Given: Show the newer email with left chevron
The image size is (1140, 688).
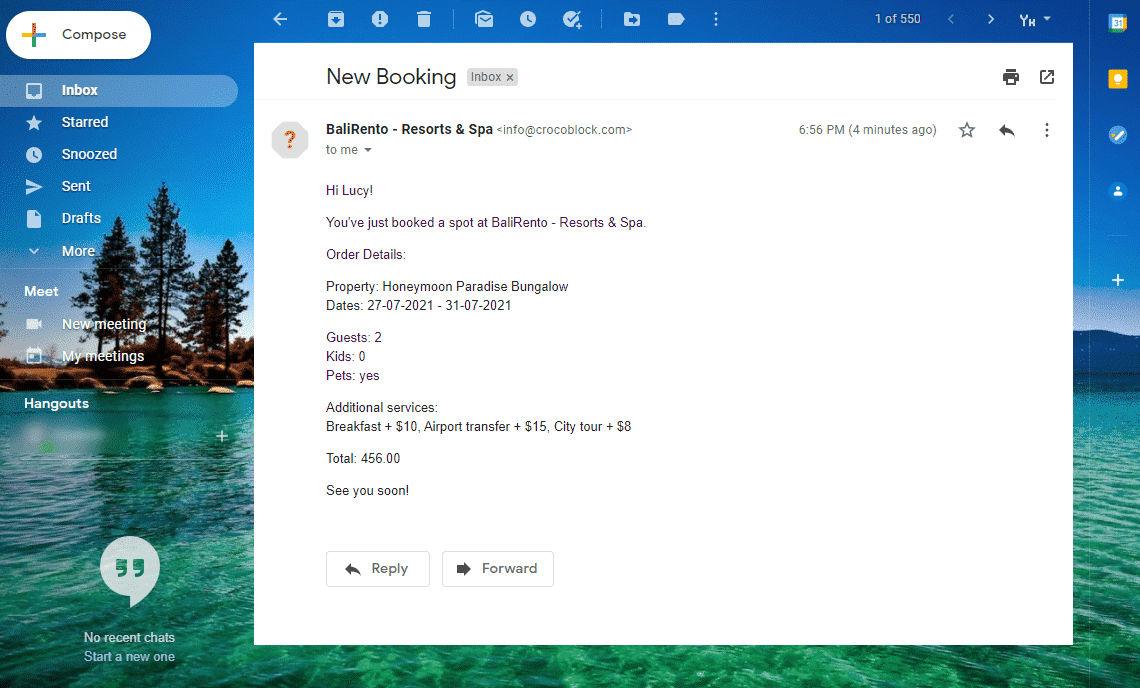Looking at the screenshot, I should point(951,20).
